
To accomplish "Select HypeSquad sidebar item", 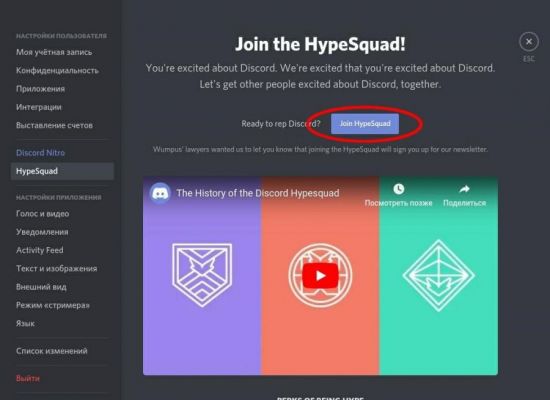I will 62,171.
